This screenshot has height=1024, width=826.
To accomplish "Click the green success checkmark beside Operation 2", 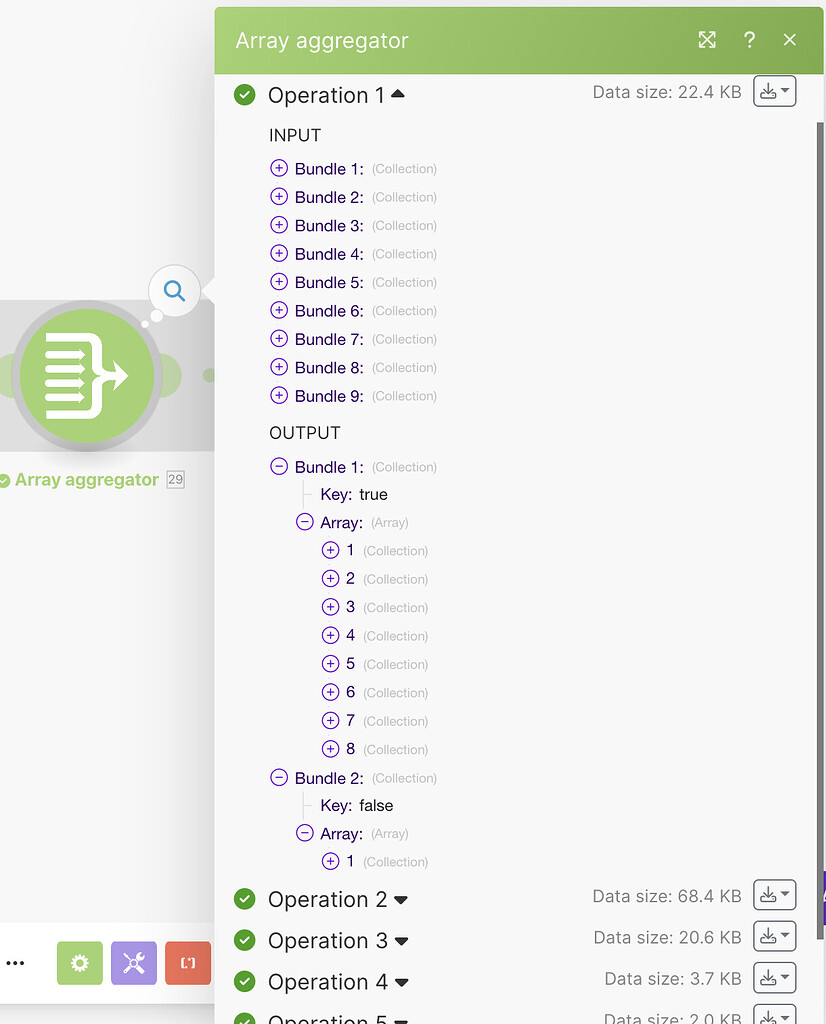I will tap(244, 899).
